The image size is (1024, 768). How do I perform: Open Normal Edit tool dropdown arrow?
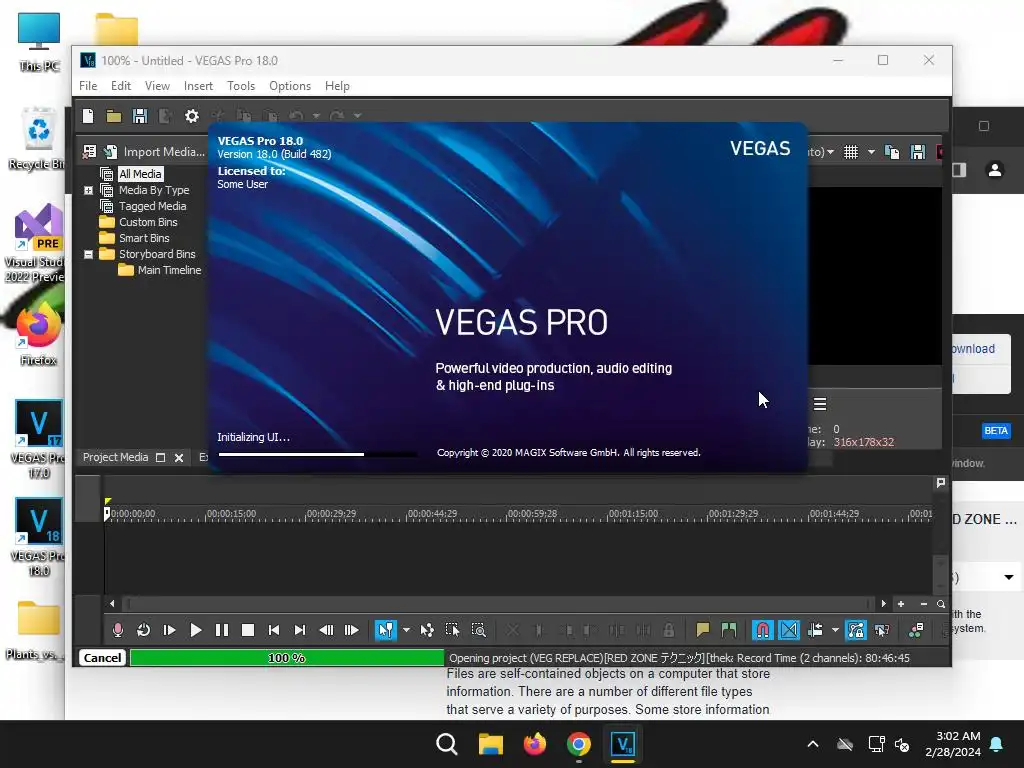coord(406,630)
